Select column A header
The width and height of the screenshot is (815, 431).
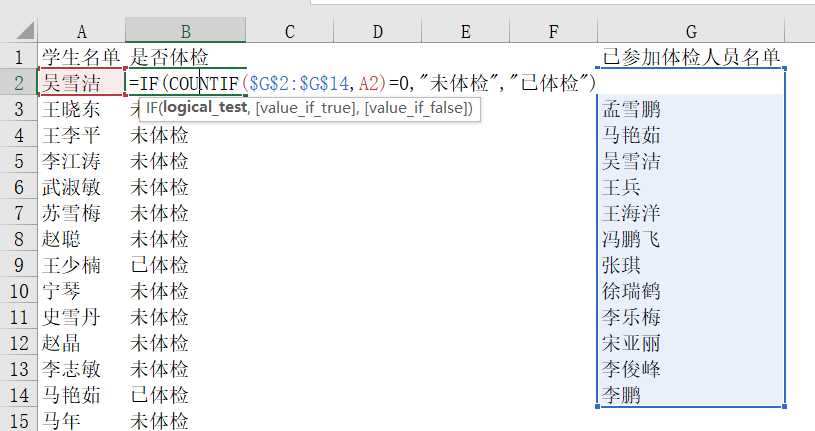click(x=82, y=31)
